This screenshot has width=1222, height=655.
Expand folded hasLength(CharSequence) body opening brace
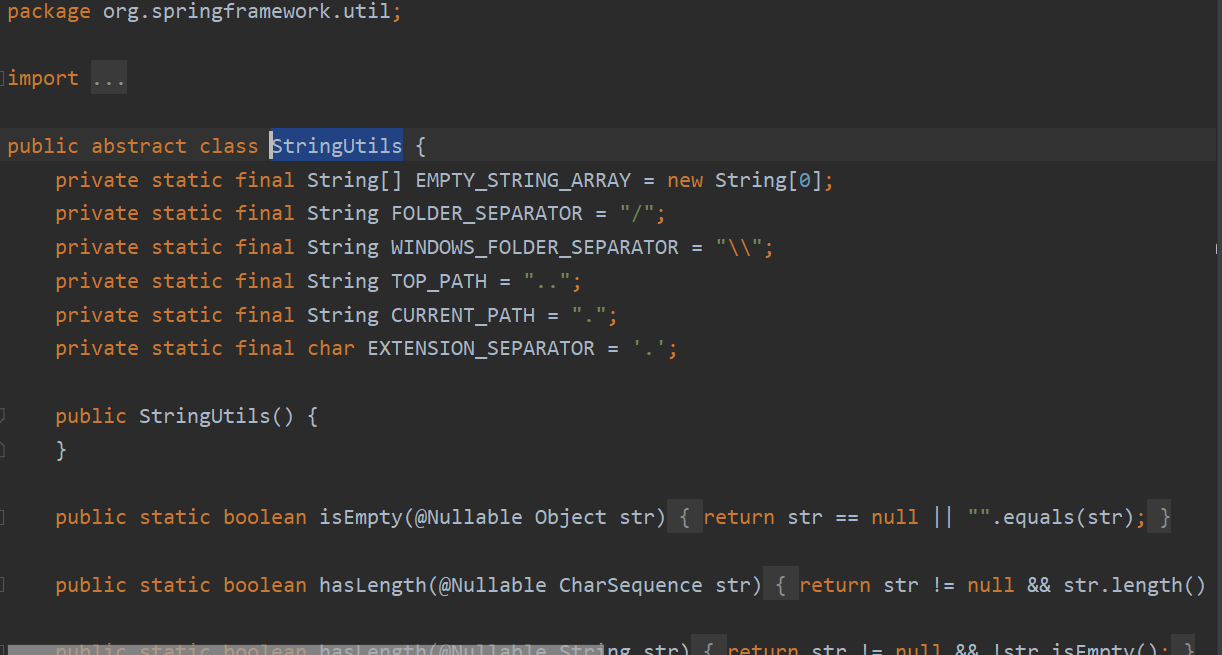[781, 585]
